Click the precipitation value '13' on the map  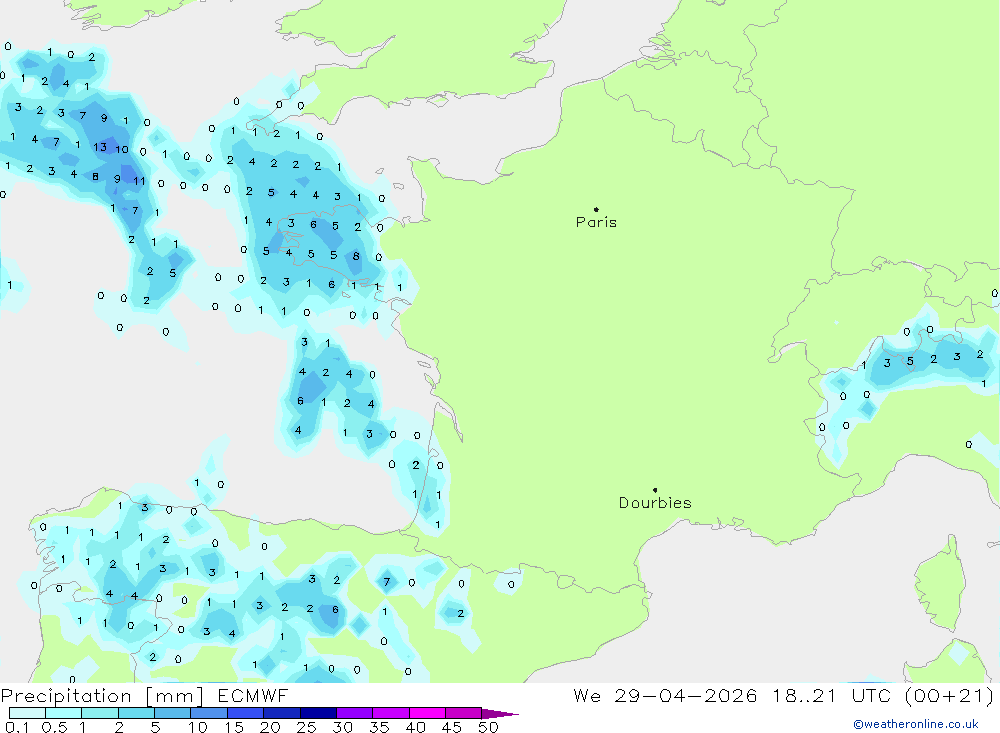pos(100,147)
